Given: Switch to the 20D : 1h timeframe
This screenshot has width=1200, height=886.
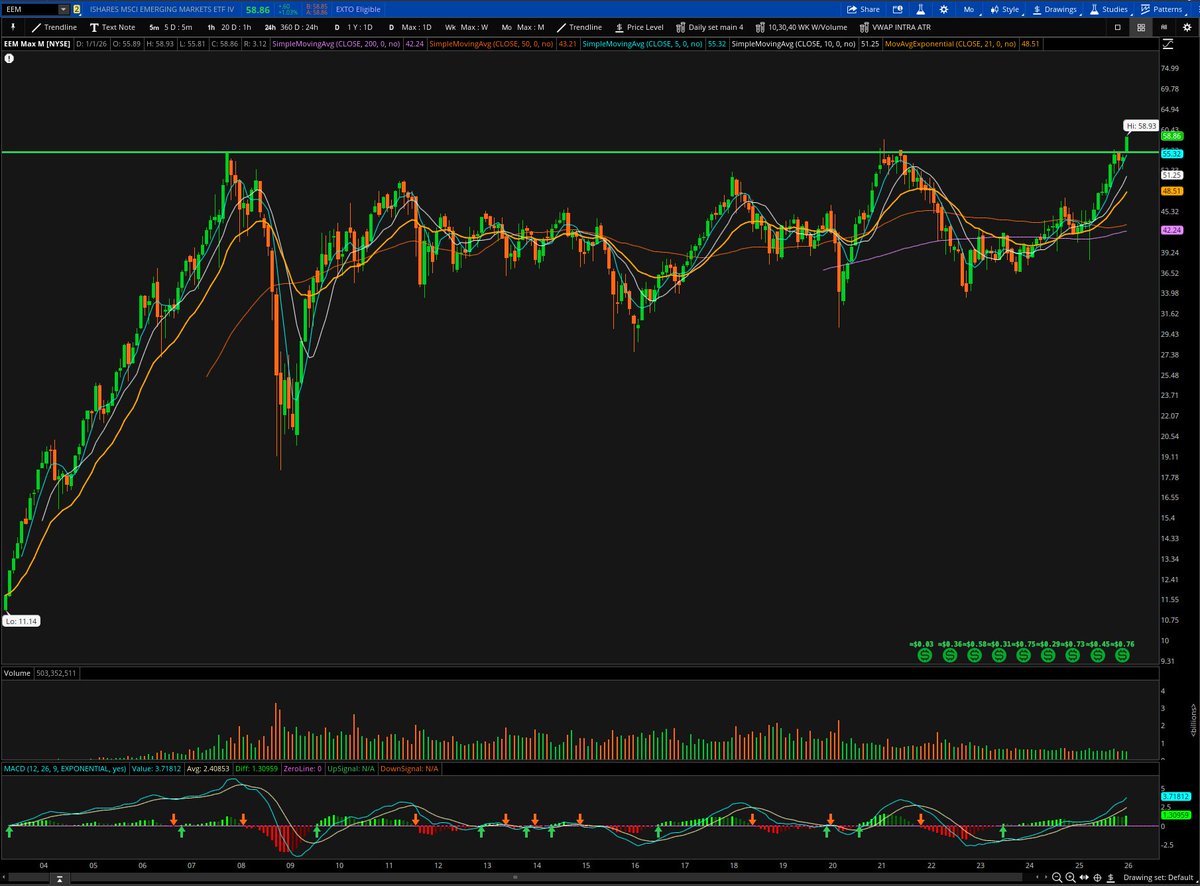Looking at the screenshot, I should pyautogui.click(x=230, y=27).
